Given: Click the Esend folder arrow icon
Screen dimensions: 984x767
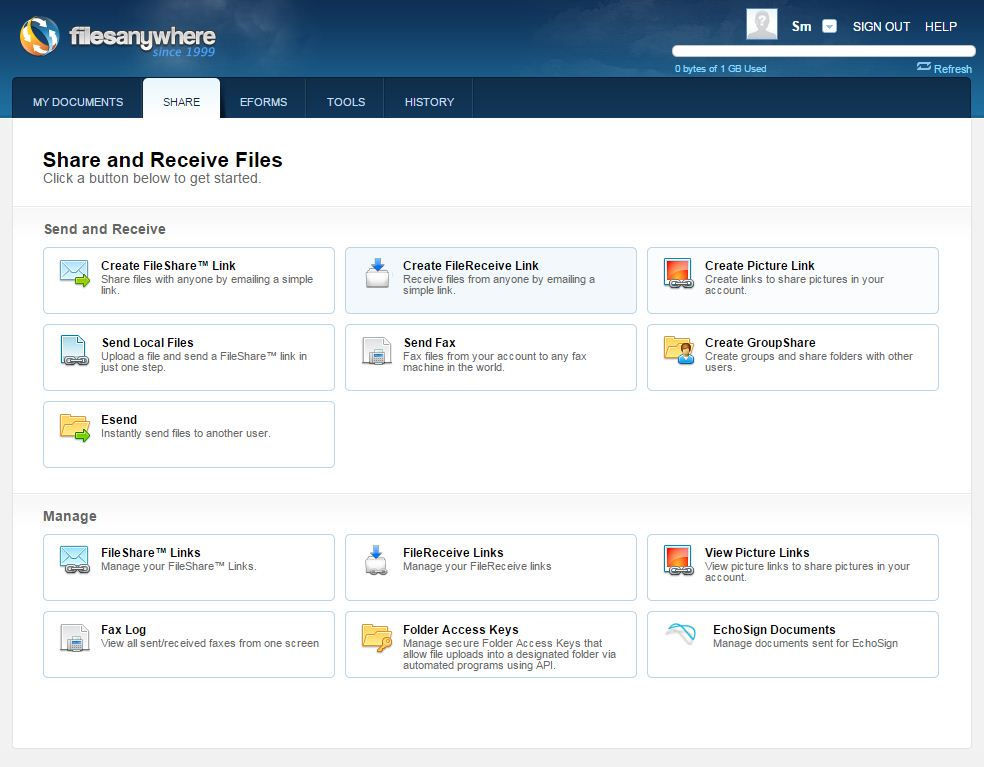Looking at the screenshot, I should coord(75,427).
